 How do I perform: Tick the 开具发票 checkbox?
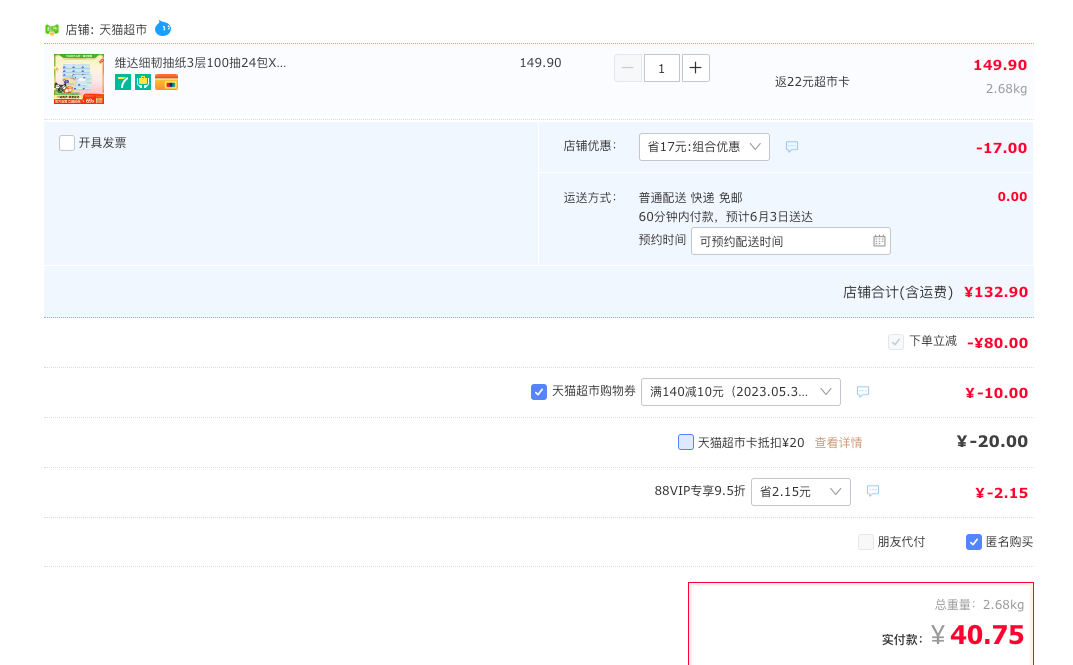coord(66,143)
